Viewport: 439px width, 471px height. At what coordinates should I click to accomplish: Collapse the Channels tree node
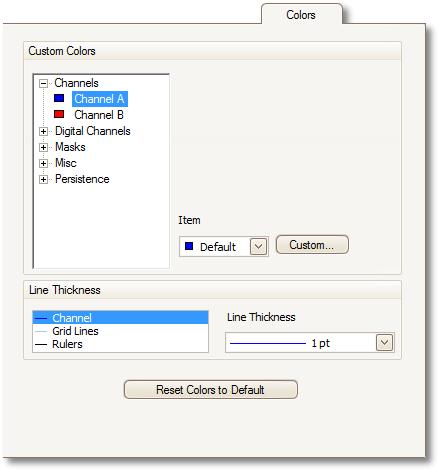43,83
